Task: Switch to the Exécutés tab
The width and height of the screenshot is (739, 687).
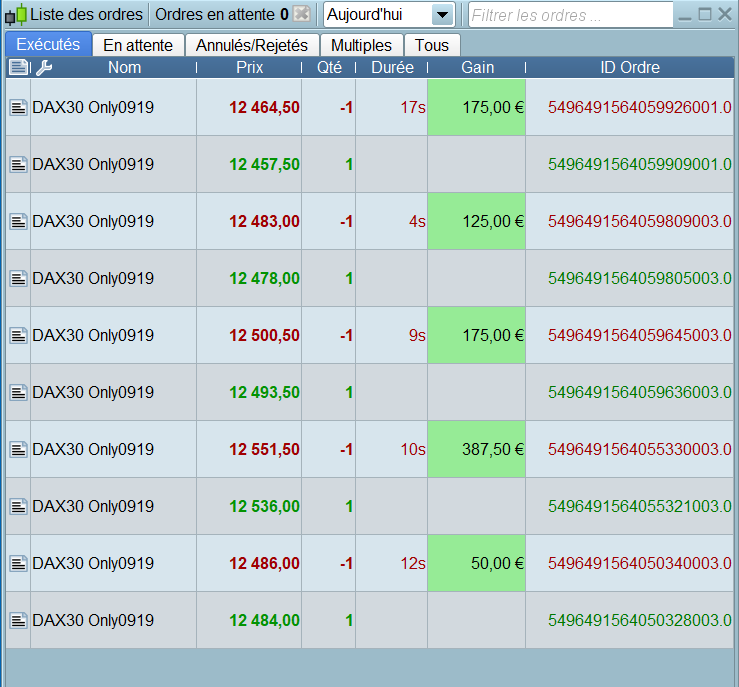Action: [x=48, y=45]
